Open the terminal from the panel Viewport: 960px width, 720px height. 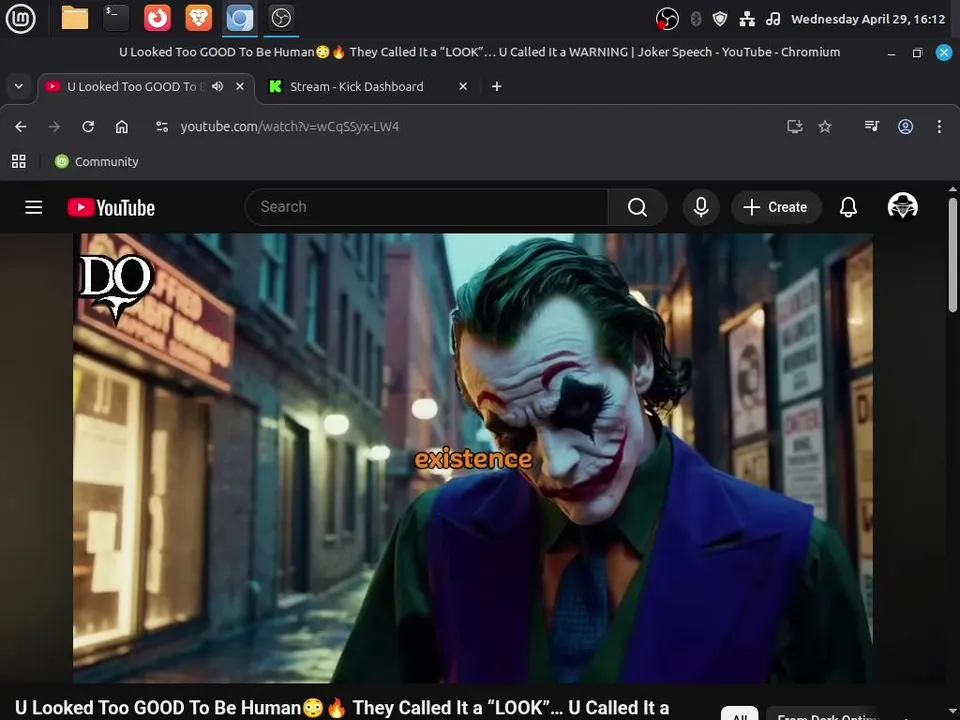[x=116, y=18]
